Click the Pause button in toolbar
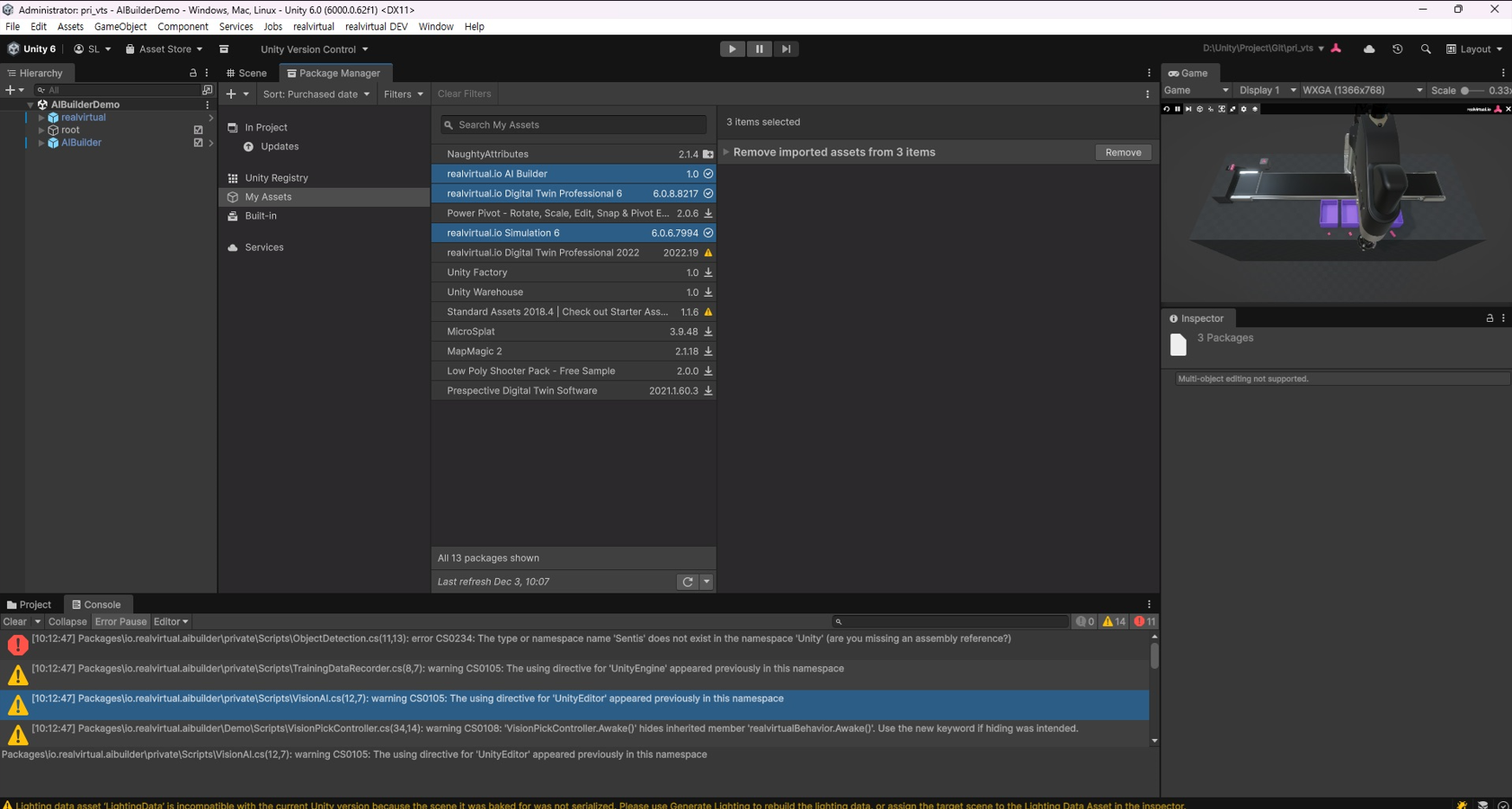Viewport: 1512px width, 809px height. (759, 49)
